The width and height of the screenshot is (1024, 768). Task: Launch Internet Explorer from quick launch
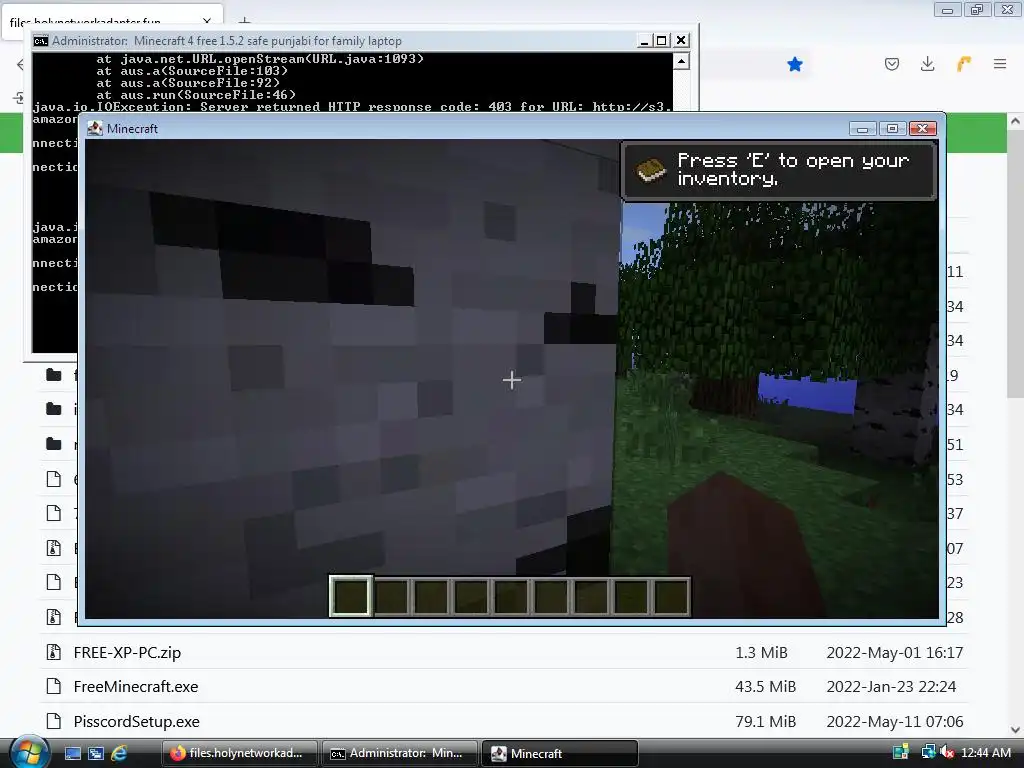119,753
